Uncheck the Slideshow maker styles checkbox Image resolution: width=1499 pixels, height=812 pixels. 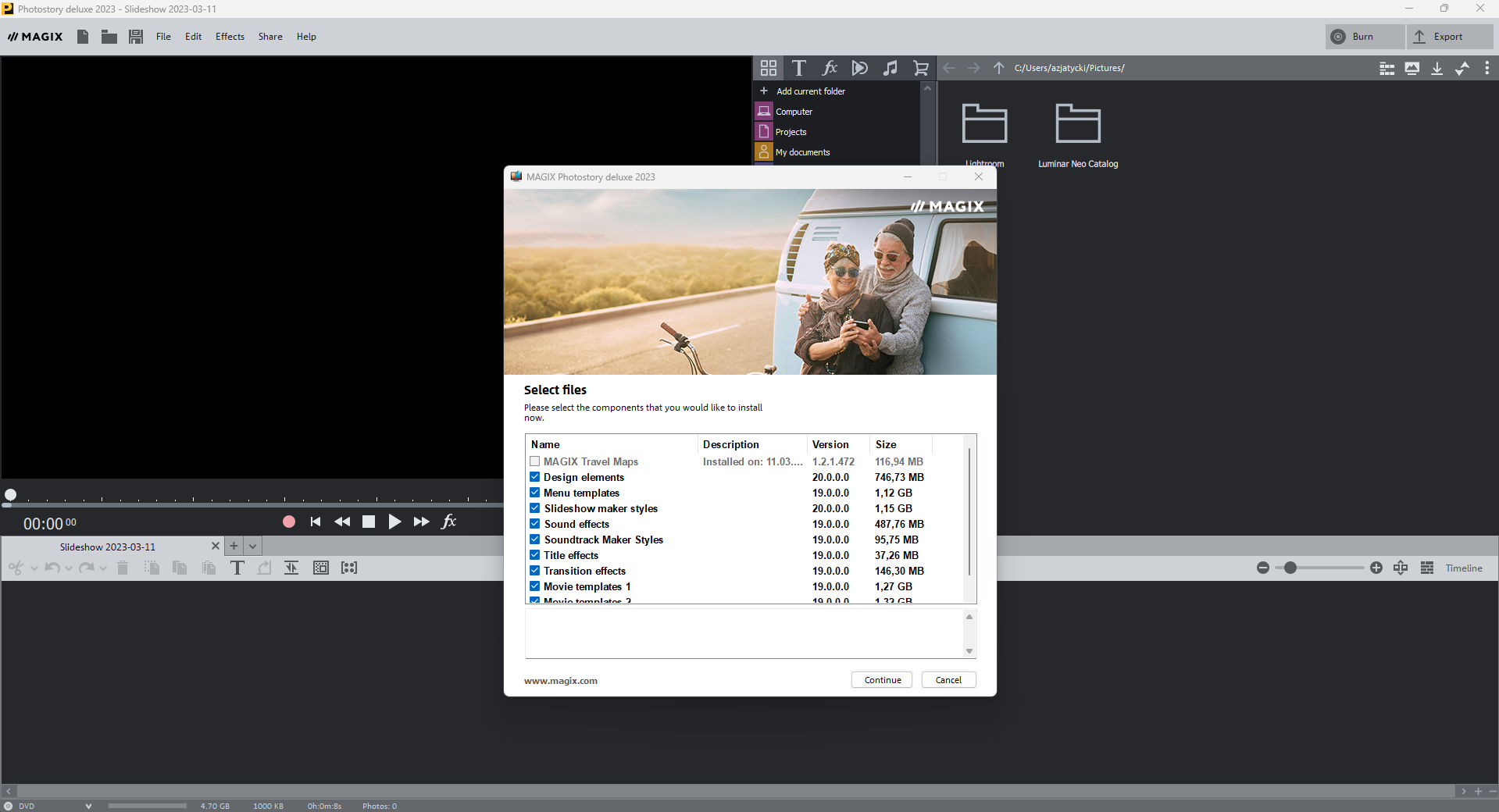pos(535,508)
